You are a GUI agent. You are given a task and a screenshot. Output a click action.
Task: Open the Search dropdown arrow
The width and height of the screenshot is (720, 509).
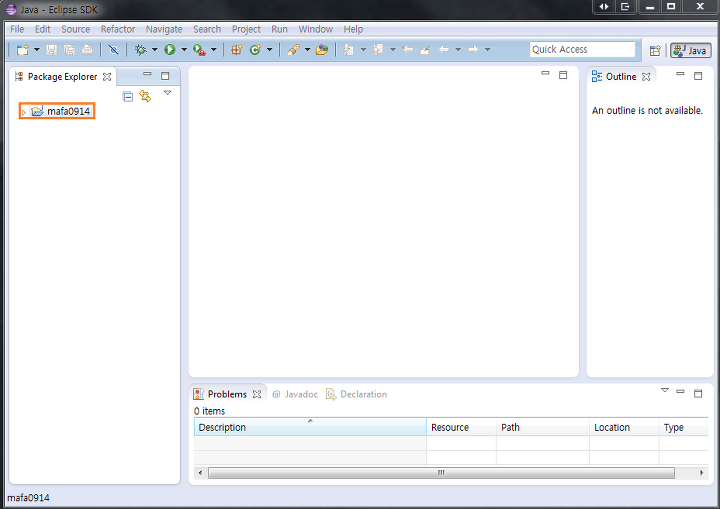click(x=307, y=50)
